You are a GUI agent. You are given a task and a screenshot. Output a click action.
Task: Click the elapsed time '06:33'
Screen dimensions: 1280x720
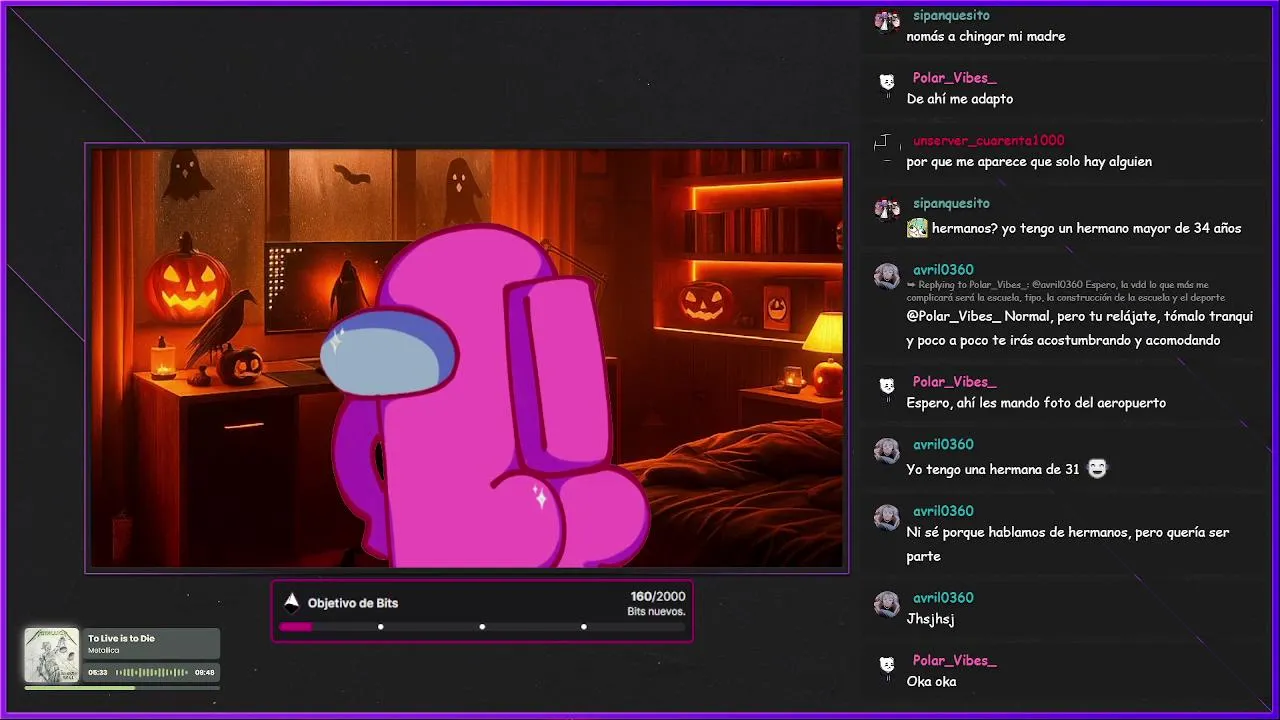(x=98, y=673)
